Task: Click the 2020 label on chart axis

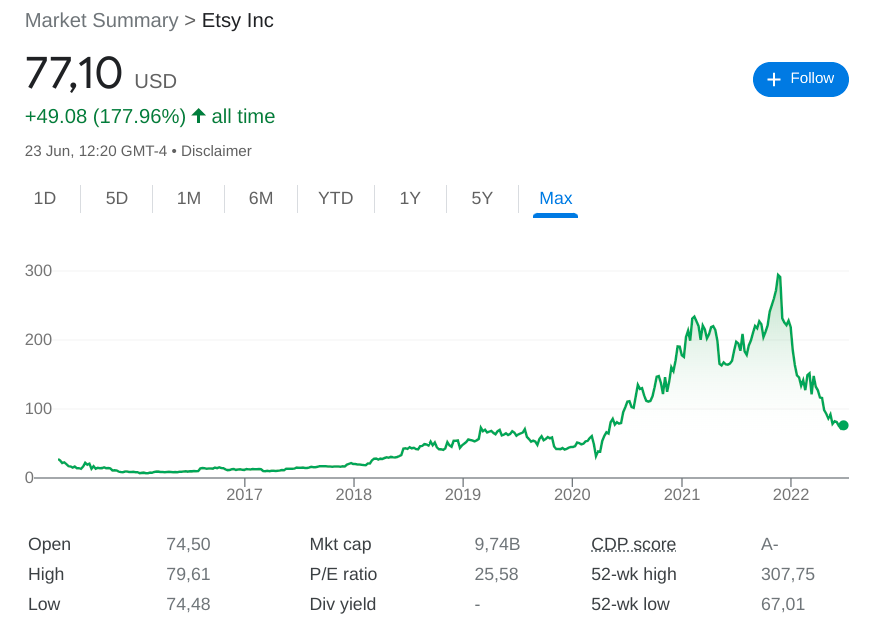Action: click(x=572, y=494)
